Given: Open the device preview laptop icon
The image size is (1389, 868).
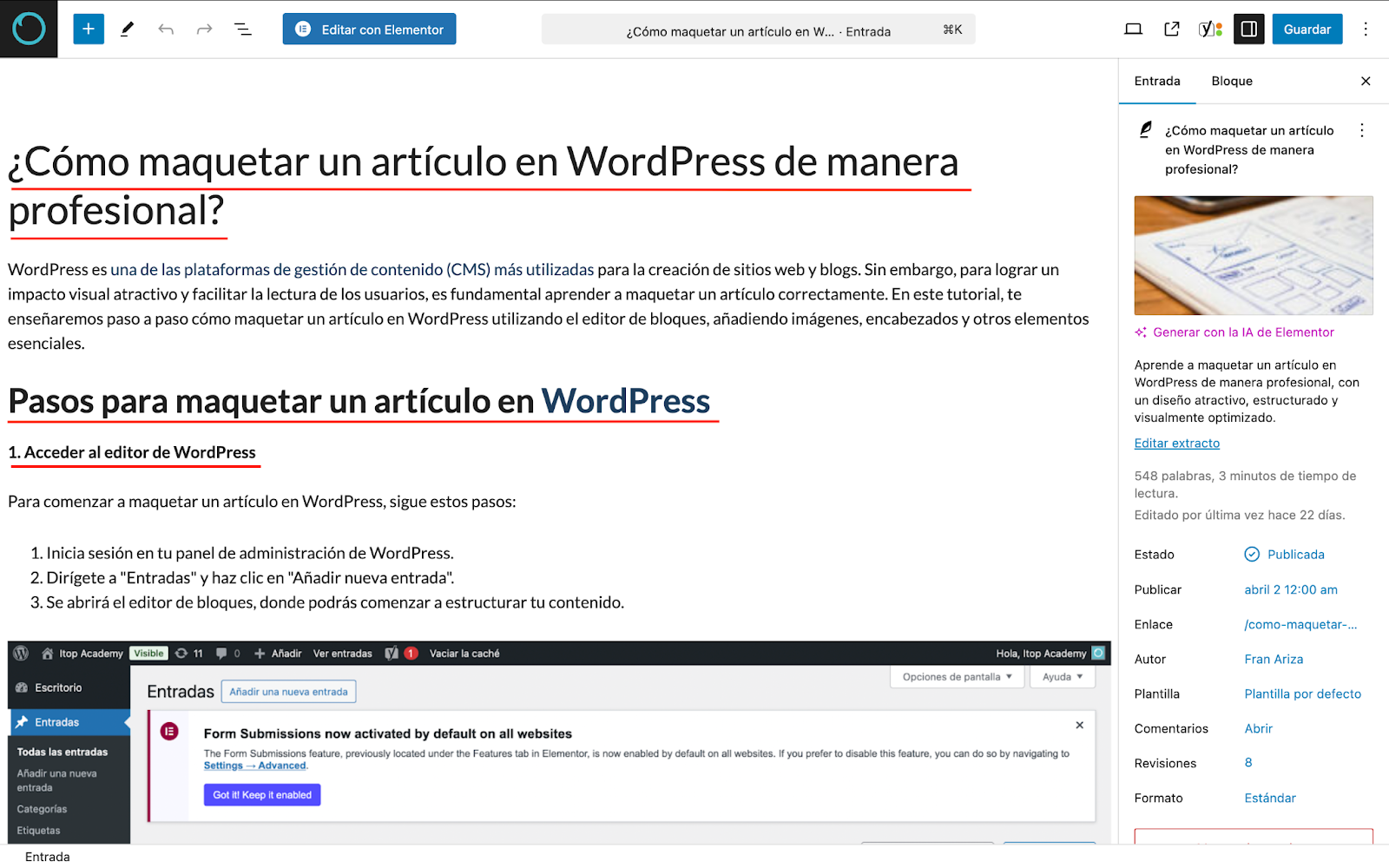Looking at the screenshot, I should click(1133, 30).
